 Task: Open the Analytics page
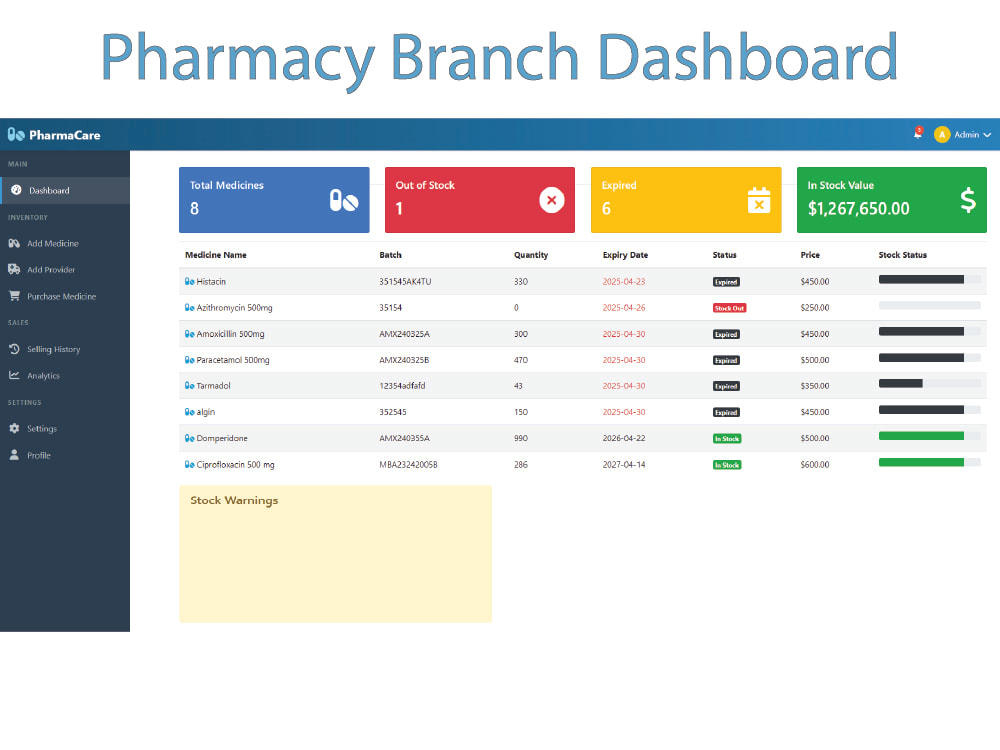(65, 375)
